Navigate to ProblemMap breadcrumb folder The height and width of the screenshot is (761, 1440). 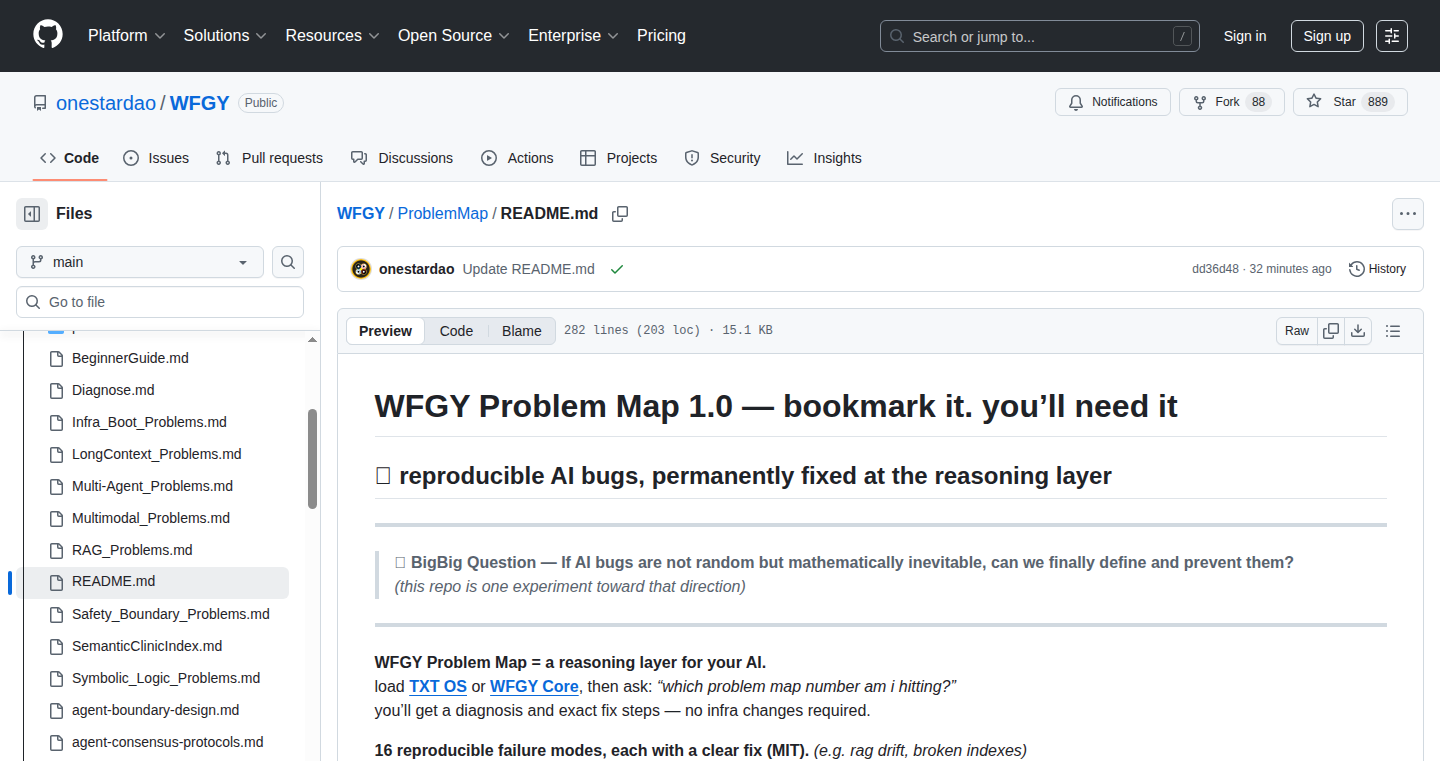tap(443, 214)
